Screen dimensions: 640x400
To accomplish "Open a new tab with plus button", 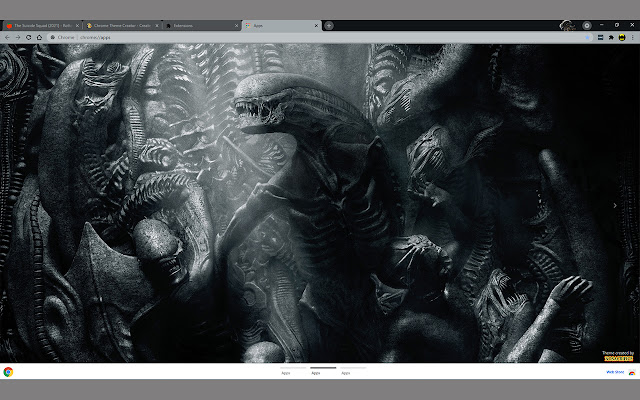I will (x=329, y=25).
